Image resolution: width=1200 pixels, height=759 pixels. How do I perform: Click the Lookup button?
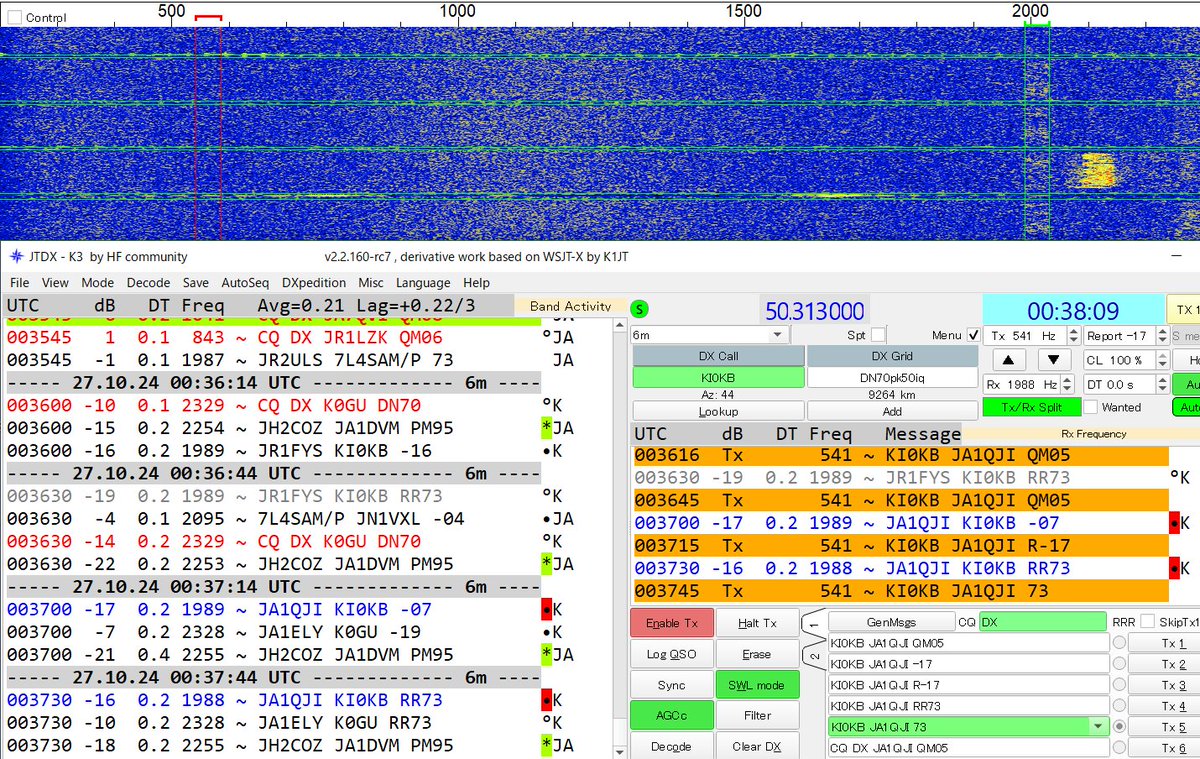718,411
